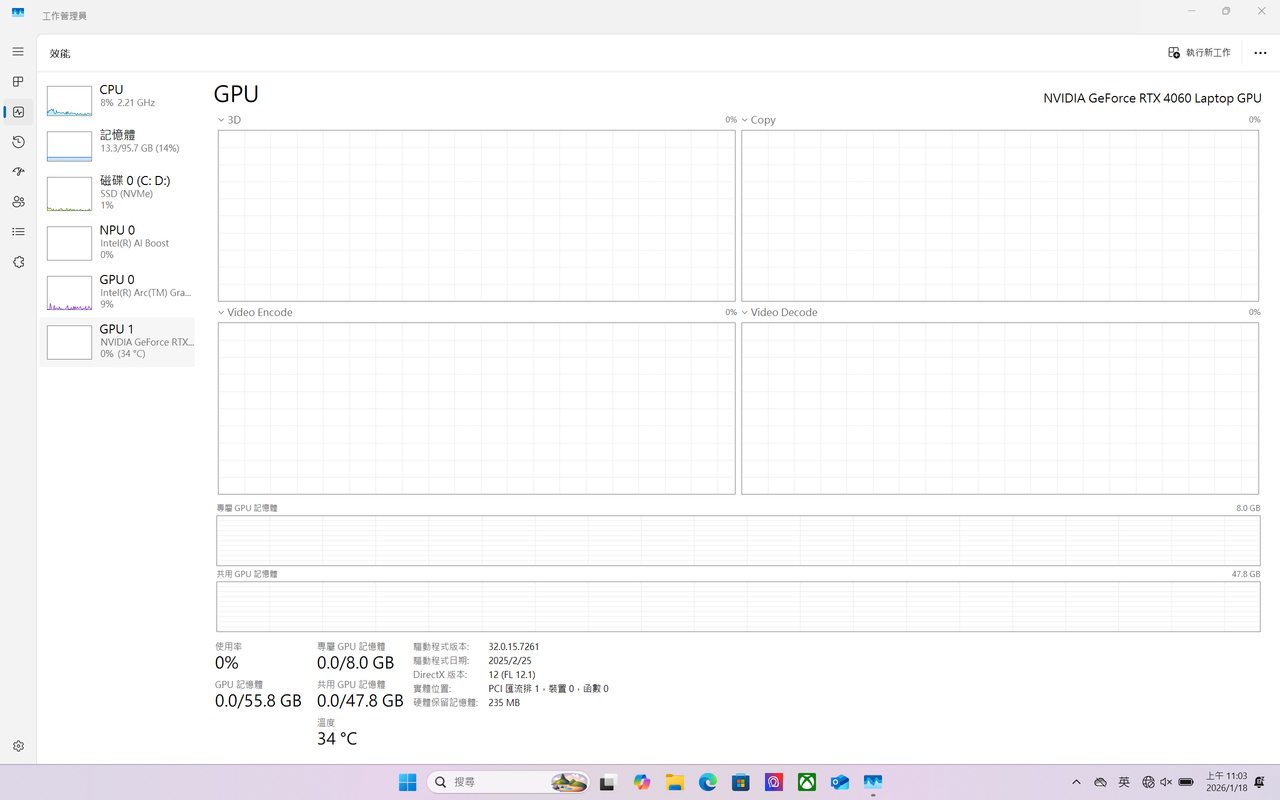Viewport: 1280px width, 800px height.
Task: Launch Copilot from the taskbar
Action: click(x=641, y=782)
